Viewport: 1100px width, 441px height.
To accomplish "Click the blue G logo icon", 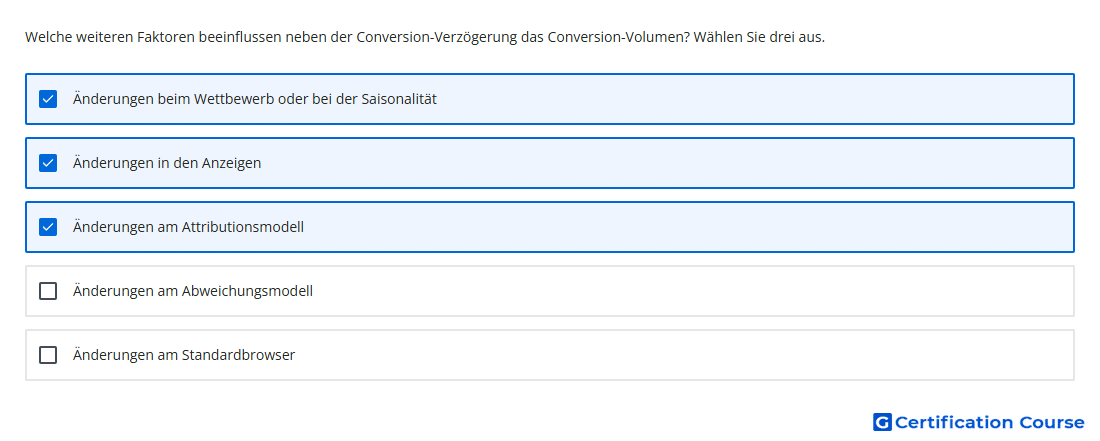I will 882,422.
